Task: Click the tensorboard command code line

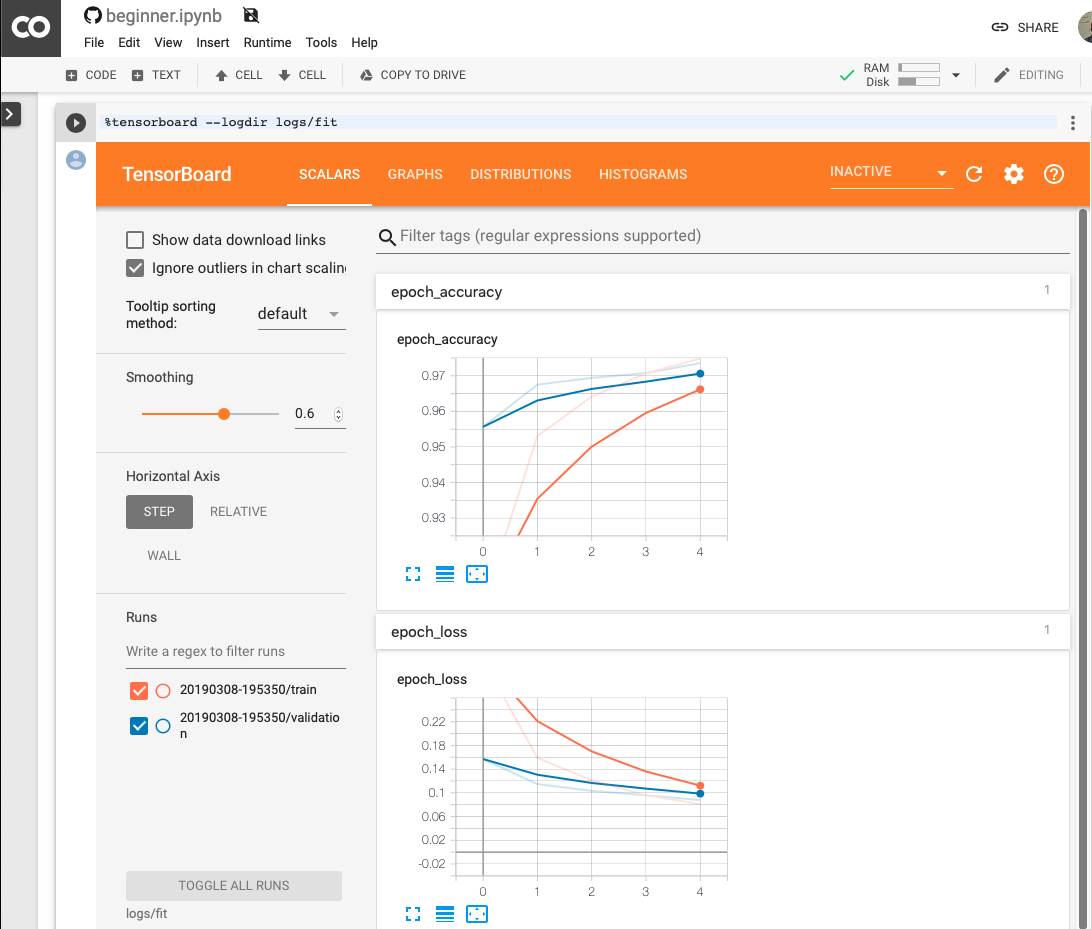Action: pos(579,123)
